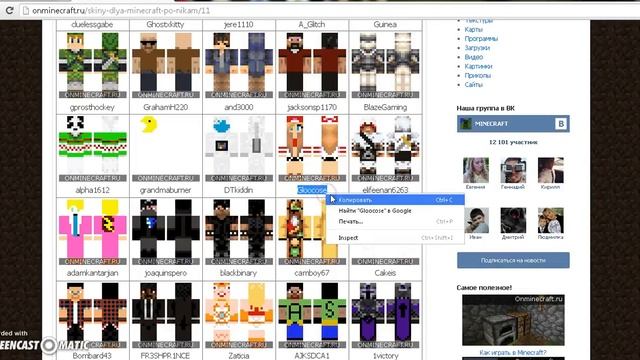Choose Копировать in the context menu

pos(395,200)
